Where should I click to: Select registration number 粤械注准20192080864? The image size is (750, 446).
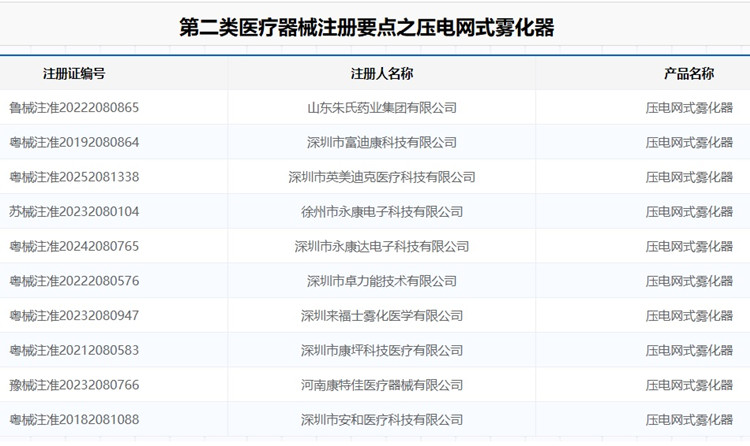pos(74,143)
